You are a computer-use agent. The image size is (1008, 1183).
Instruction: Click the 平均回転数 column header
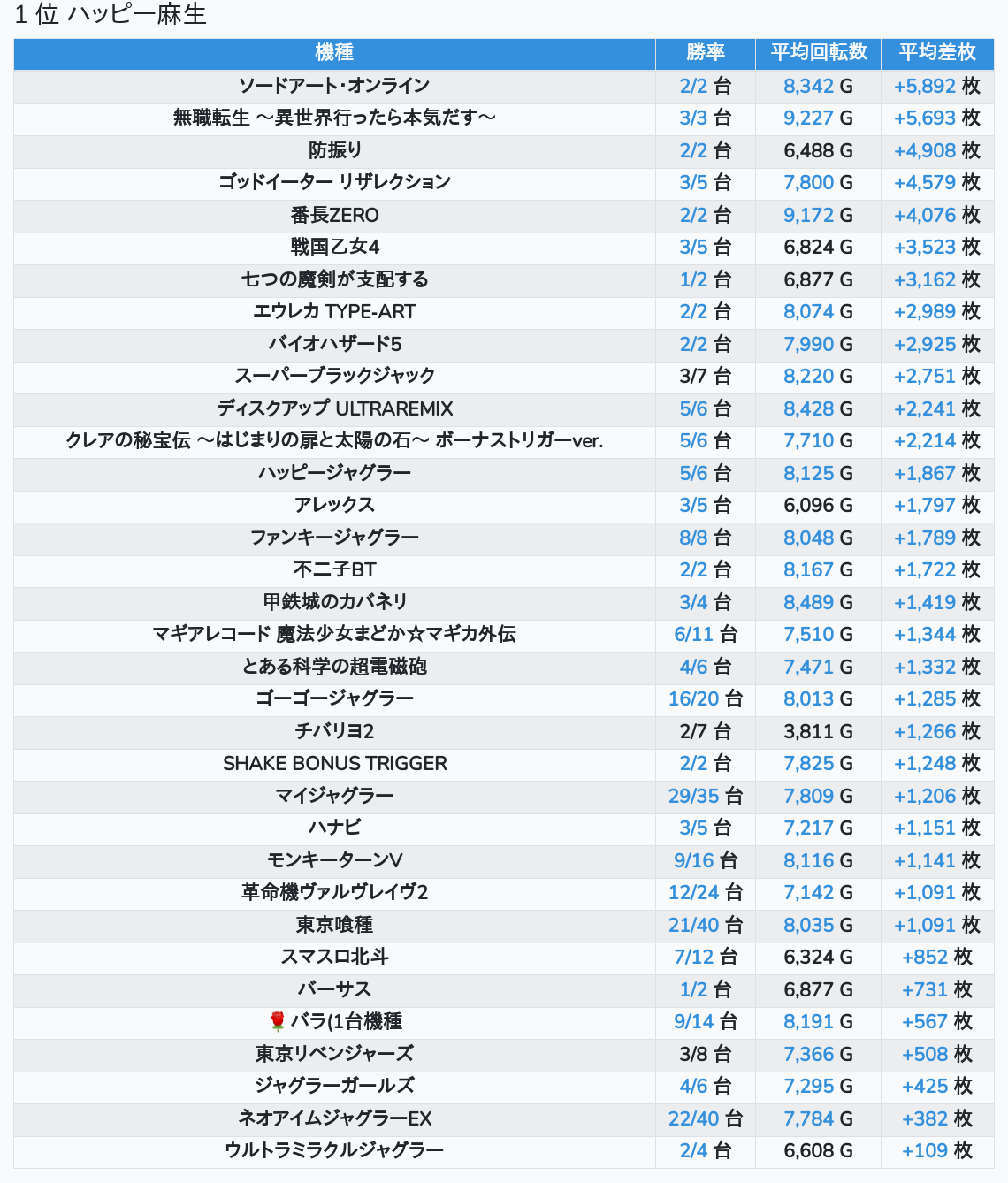coord(818,53)
